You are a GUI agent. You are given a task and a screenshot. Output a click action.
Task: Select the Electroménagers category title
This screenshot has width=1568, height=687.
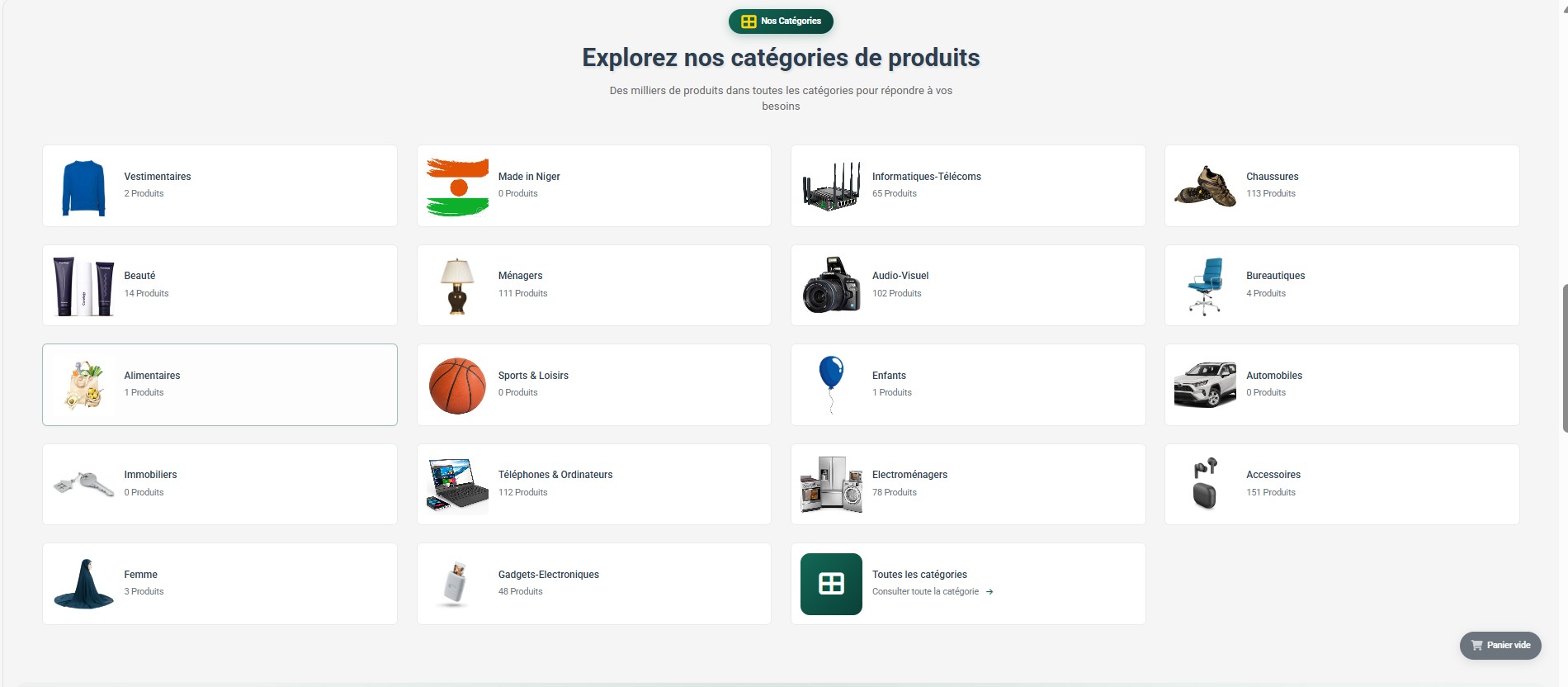tap(909, 475)
